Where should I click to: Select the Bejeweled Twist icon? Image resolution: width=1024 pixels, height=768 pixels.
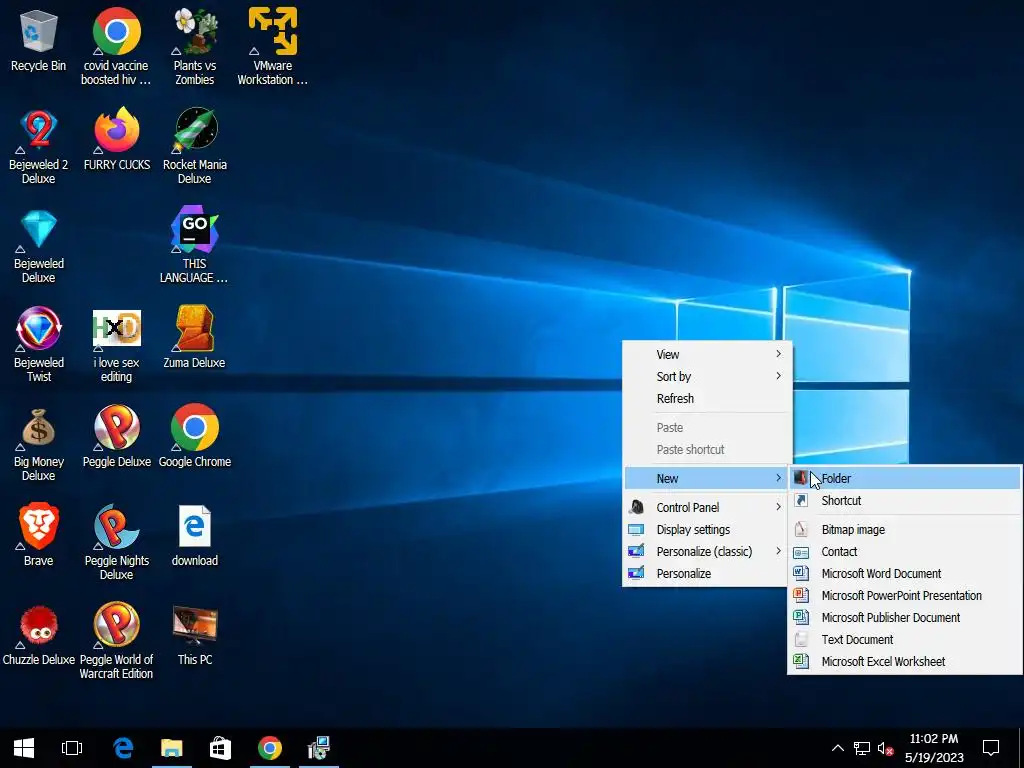pyautogui.click(x=39, y=328)
